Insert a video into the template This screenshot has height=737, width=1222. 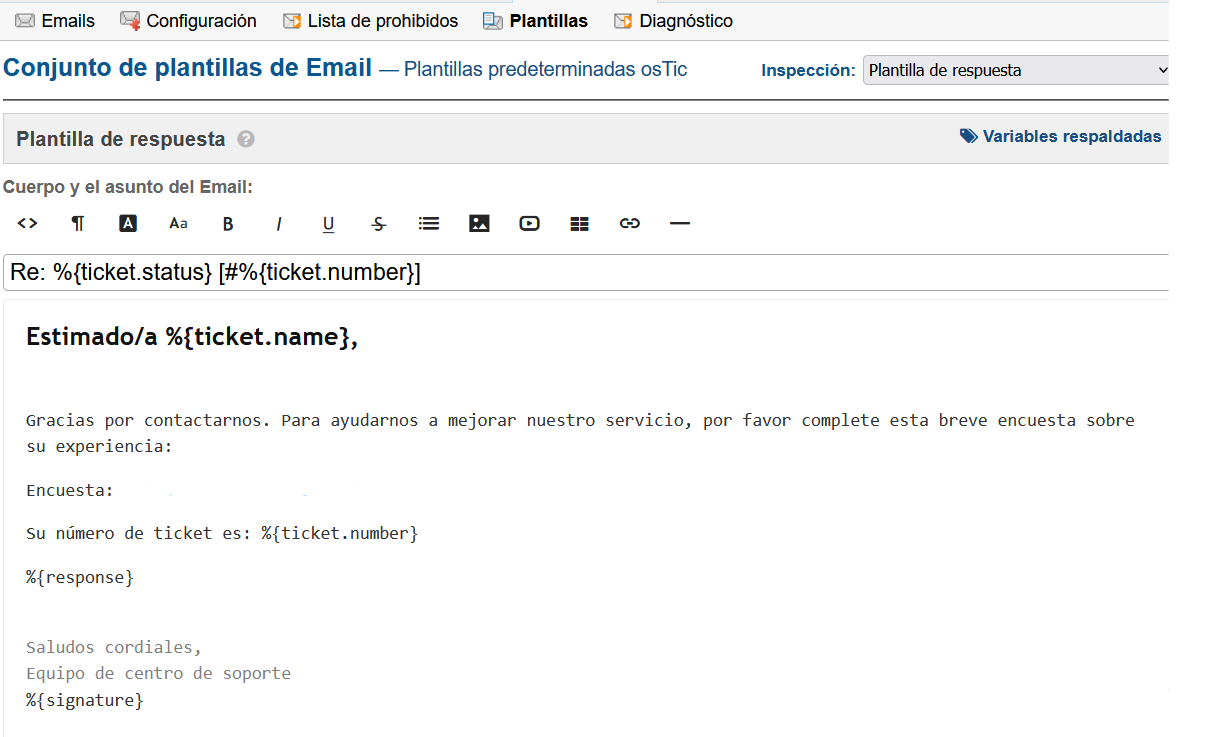[529, 224]
